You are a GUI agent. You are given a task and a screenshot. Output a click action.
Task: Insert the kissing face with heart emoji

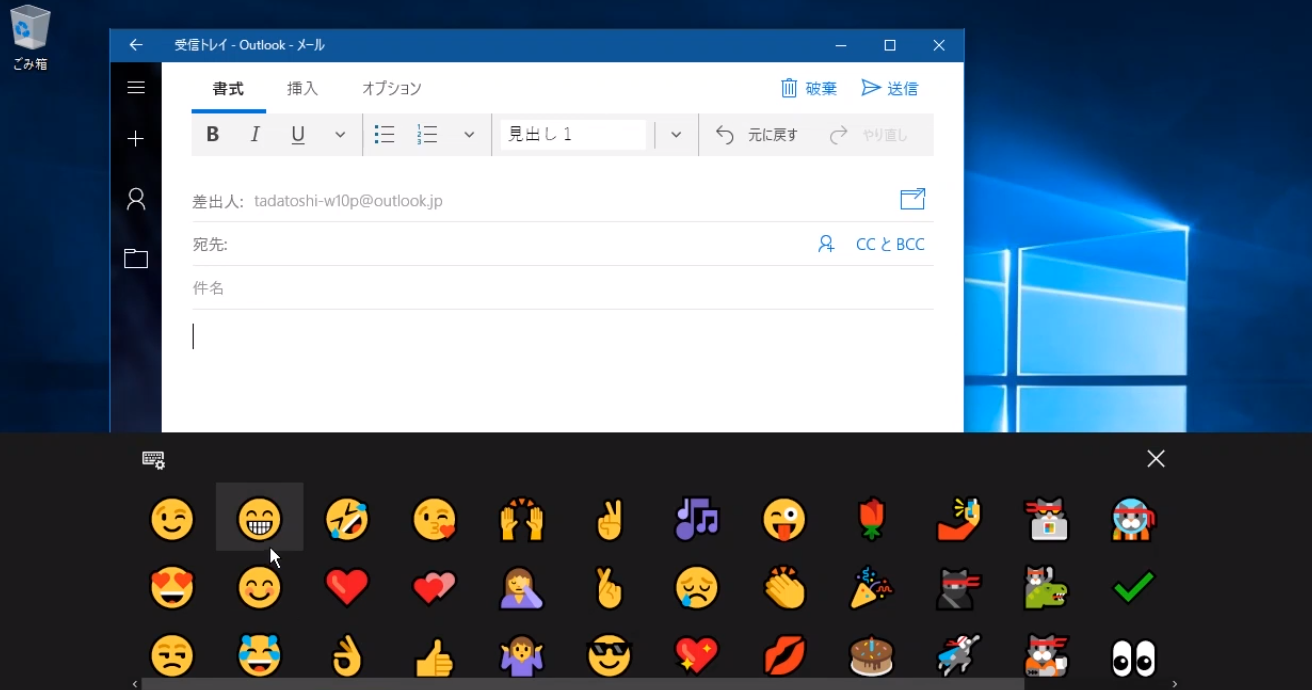tap(434, 519)
